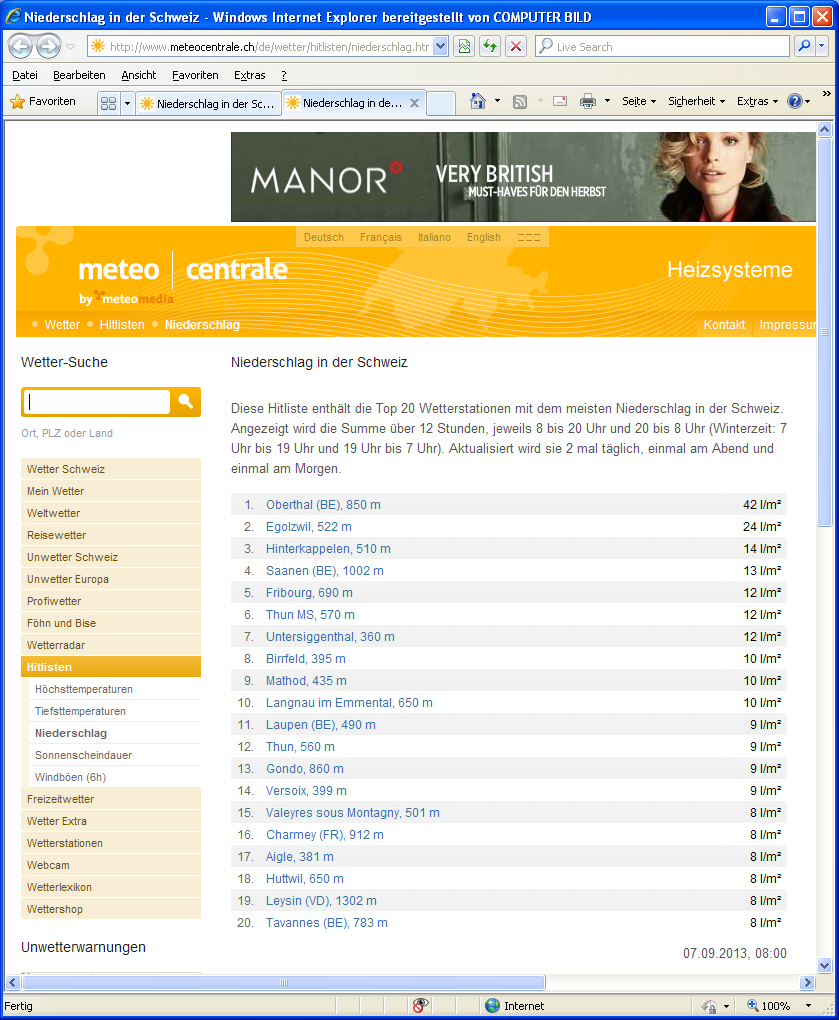The width and height of the screenshot is (839, 1020).
Task: Click the compatibility view icon
Action: click(464, 46)
